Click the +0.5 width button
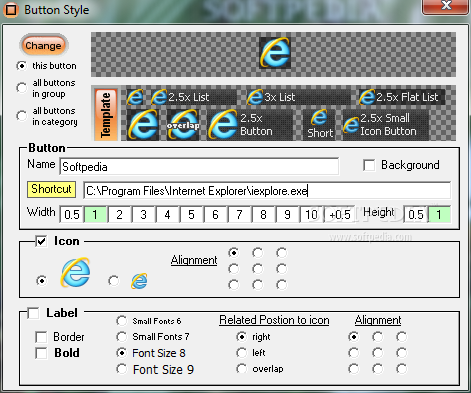This screenshot has width=471, height=393. [x=339, y=214]
